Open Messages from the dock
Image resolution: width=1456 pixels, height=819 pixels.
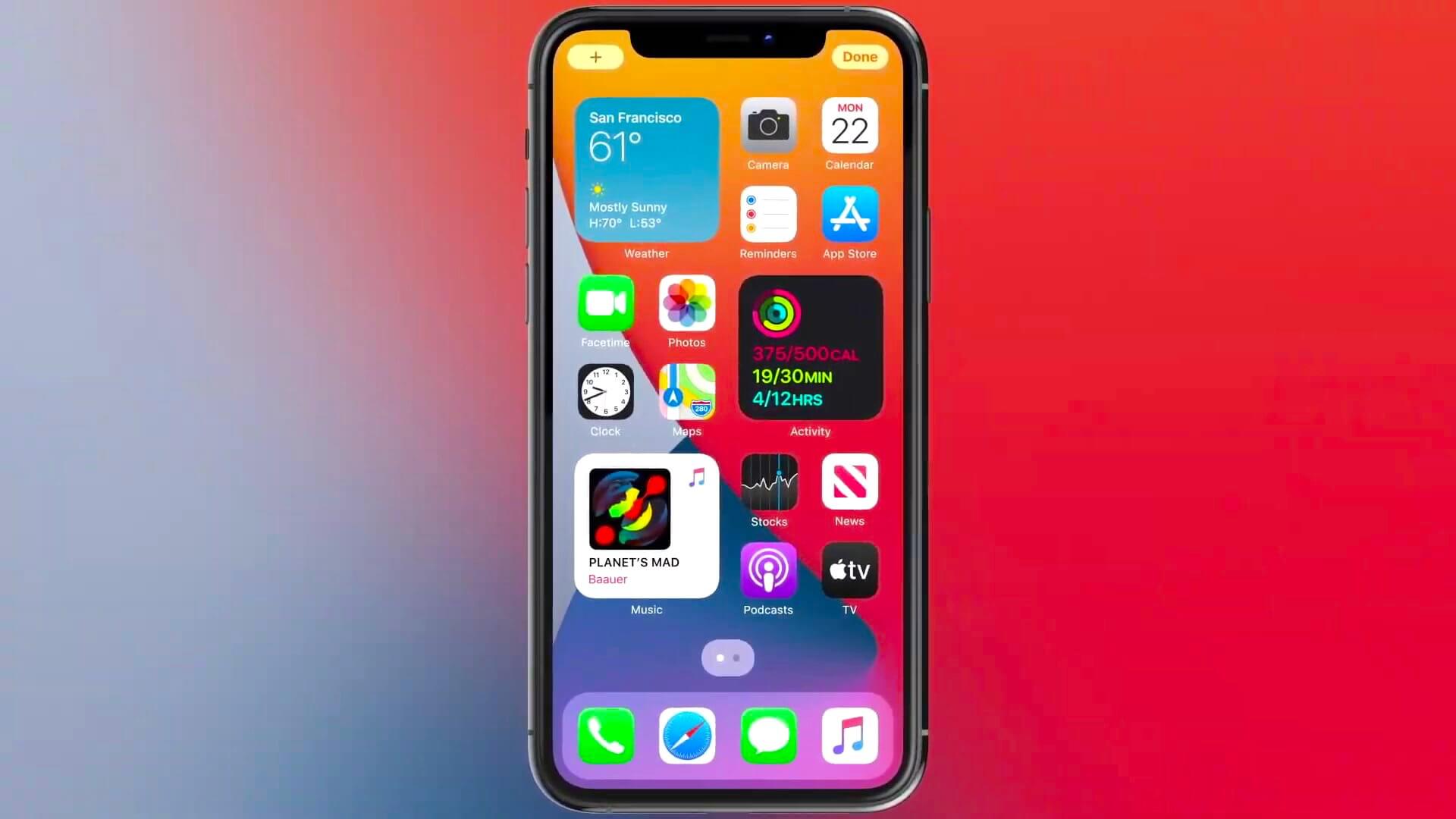point(769,735)
